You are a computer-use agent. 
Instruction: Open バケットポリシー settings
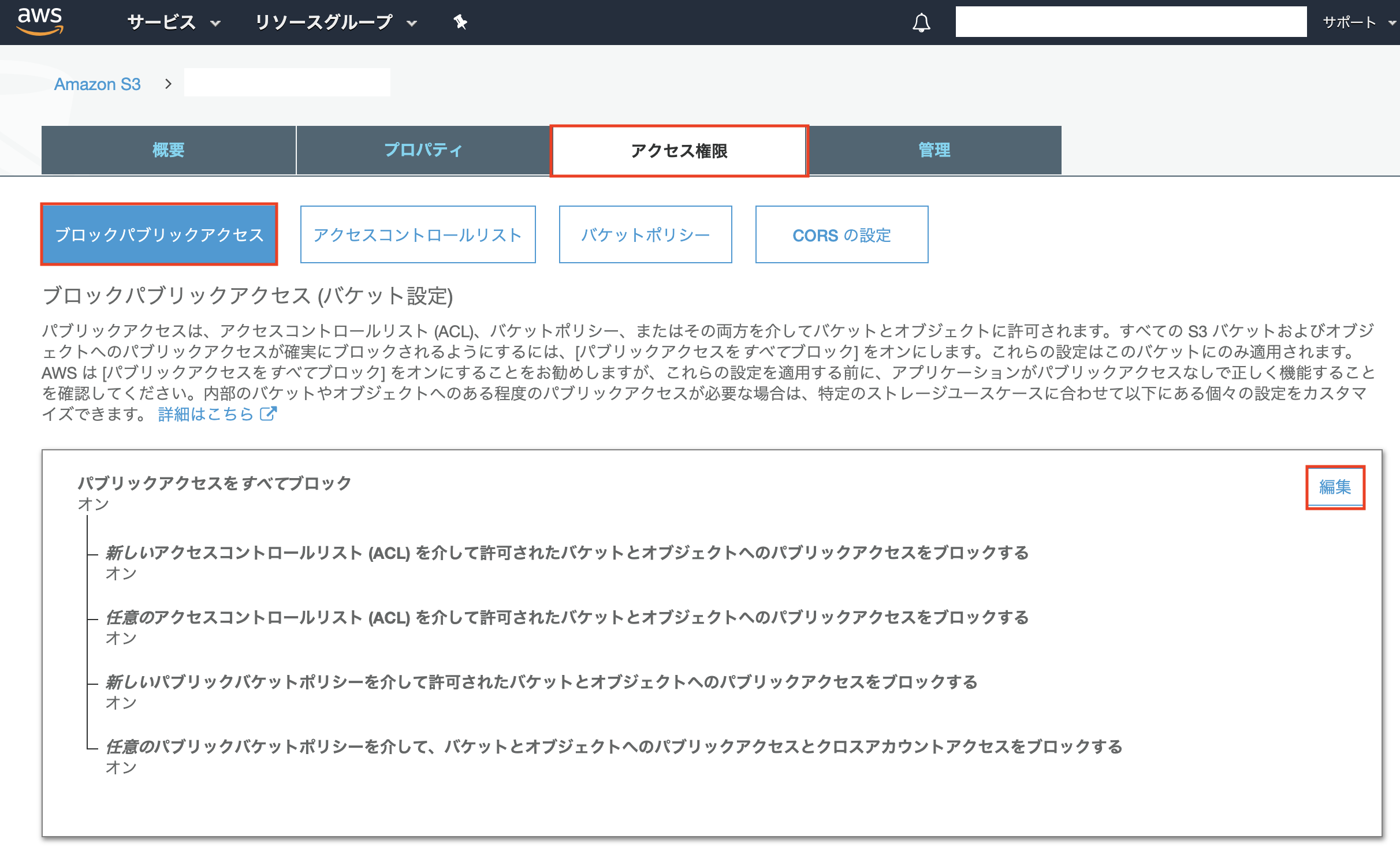645,234
